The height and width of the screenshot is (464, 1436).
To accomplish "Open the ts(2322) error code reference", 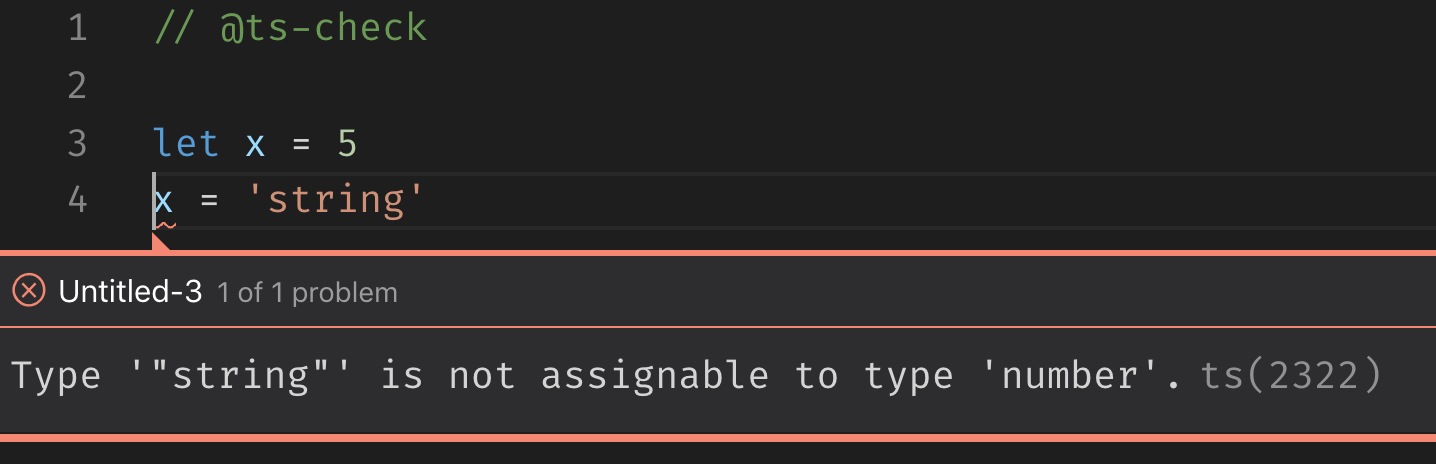I will [1291, 375].
